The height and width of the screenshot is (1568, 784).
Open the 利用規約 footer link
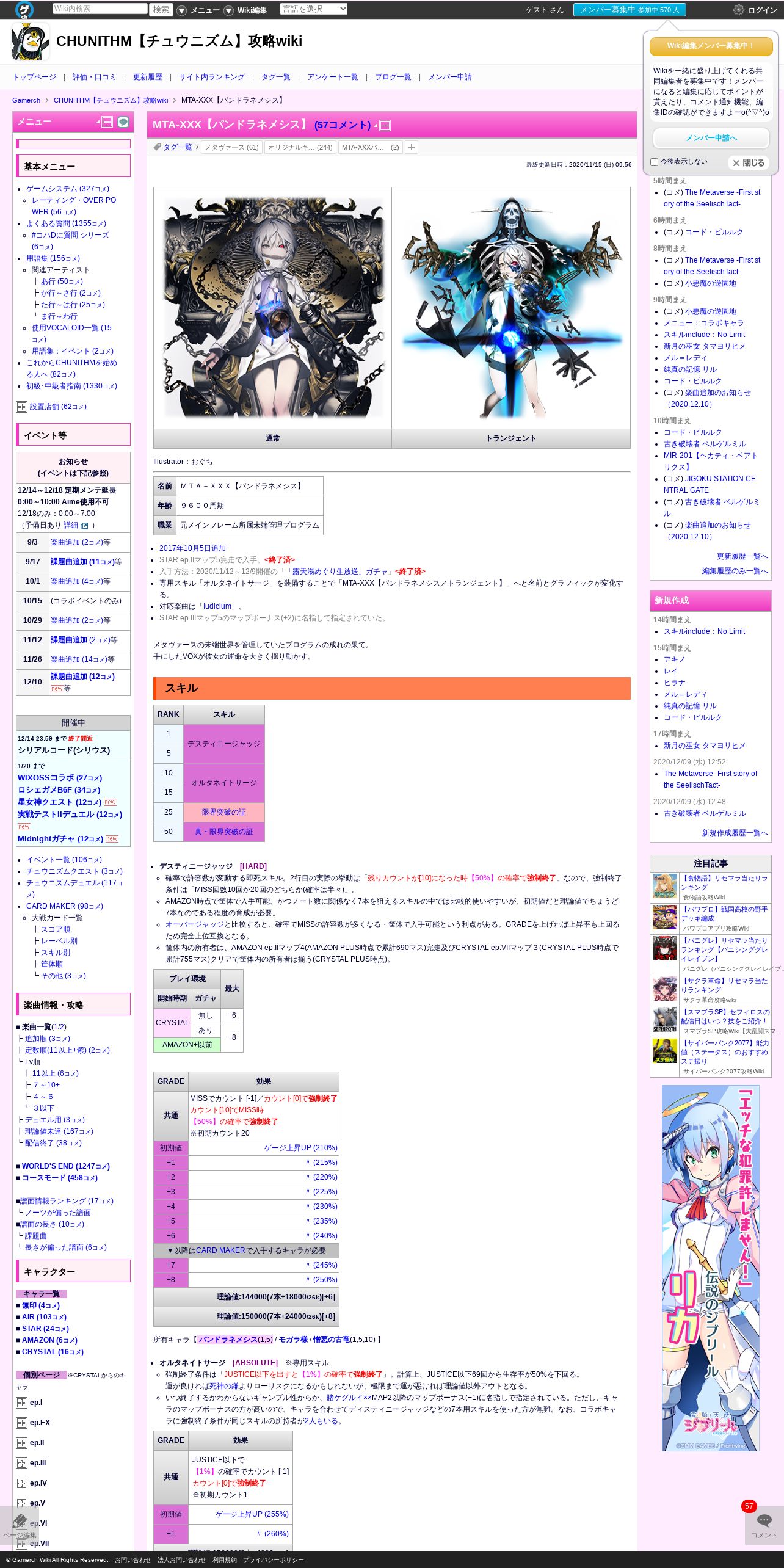224,1559
